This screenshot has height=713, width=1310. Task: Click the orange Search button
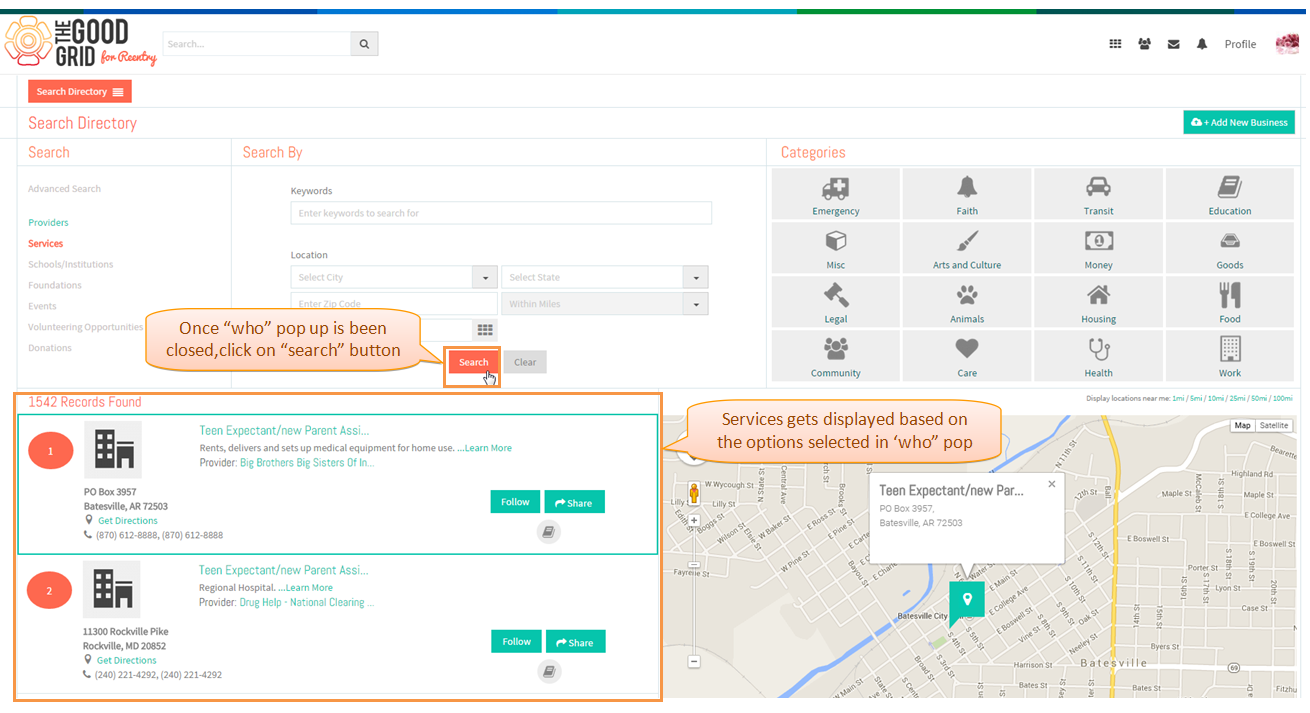pyautogui.click(x=473, y=362)
